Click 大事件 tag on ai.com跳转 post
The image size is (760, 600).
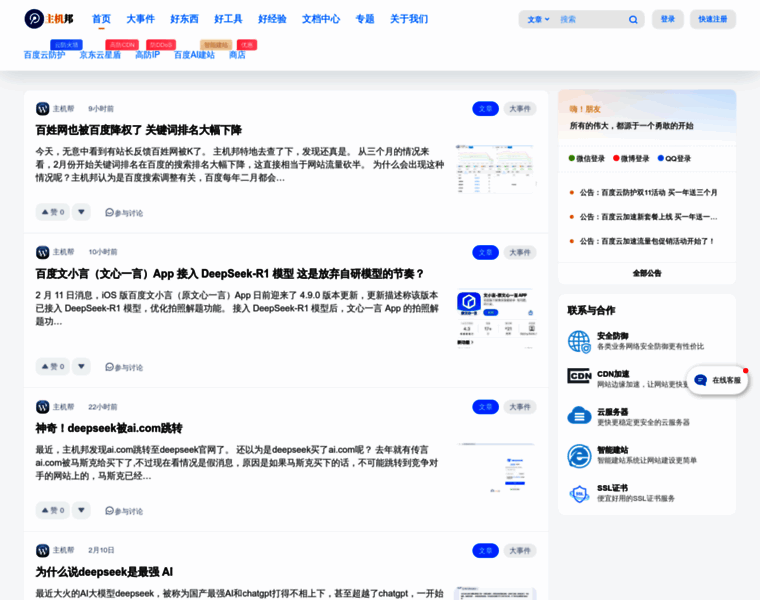(520, 407)
